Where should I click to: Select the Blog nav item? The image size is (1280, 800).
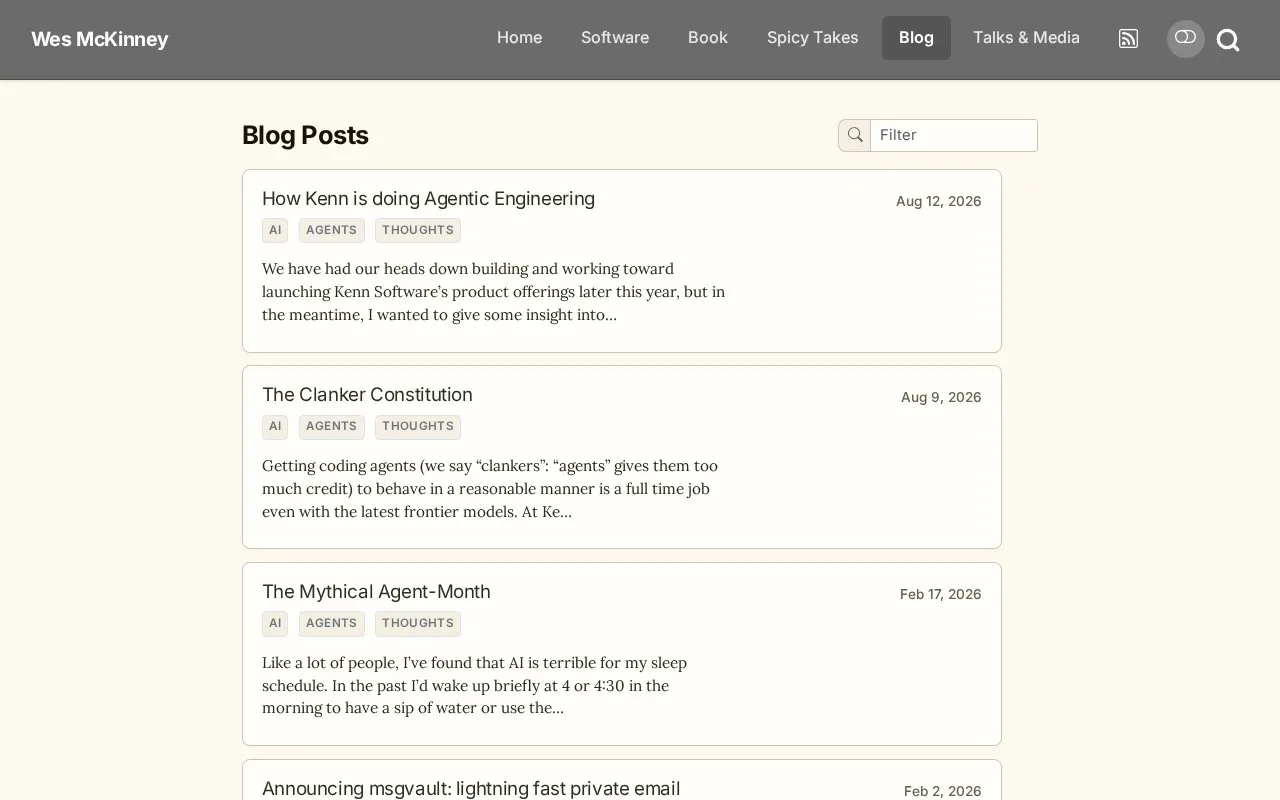pos(916,38)
